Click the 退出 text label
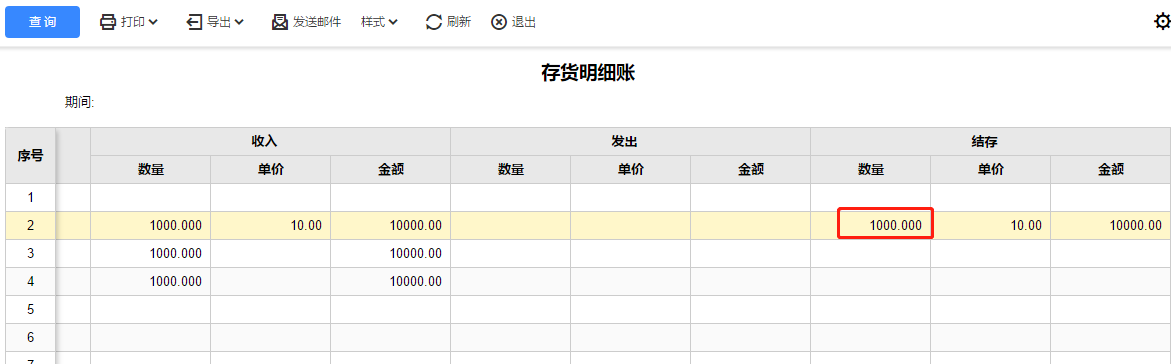1171x364 pixels. pos(524,22)
